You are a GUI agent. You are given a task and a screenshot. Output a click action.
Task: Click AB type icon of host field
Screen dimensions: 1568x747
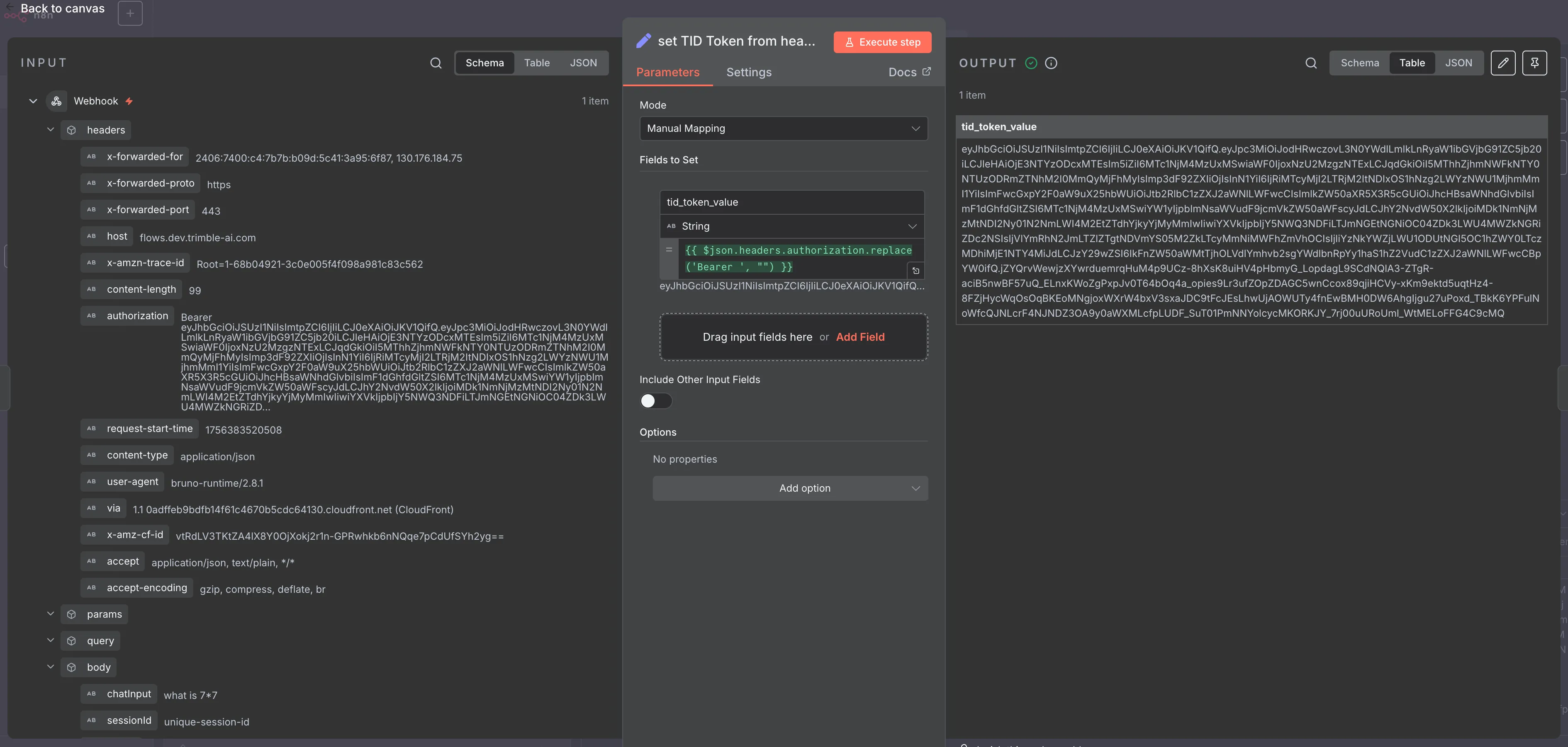[91, 236]
